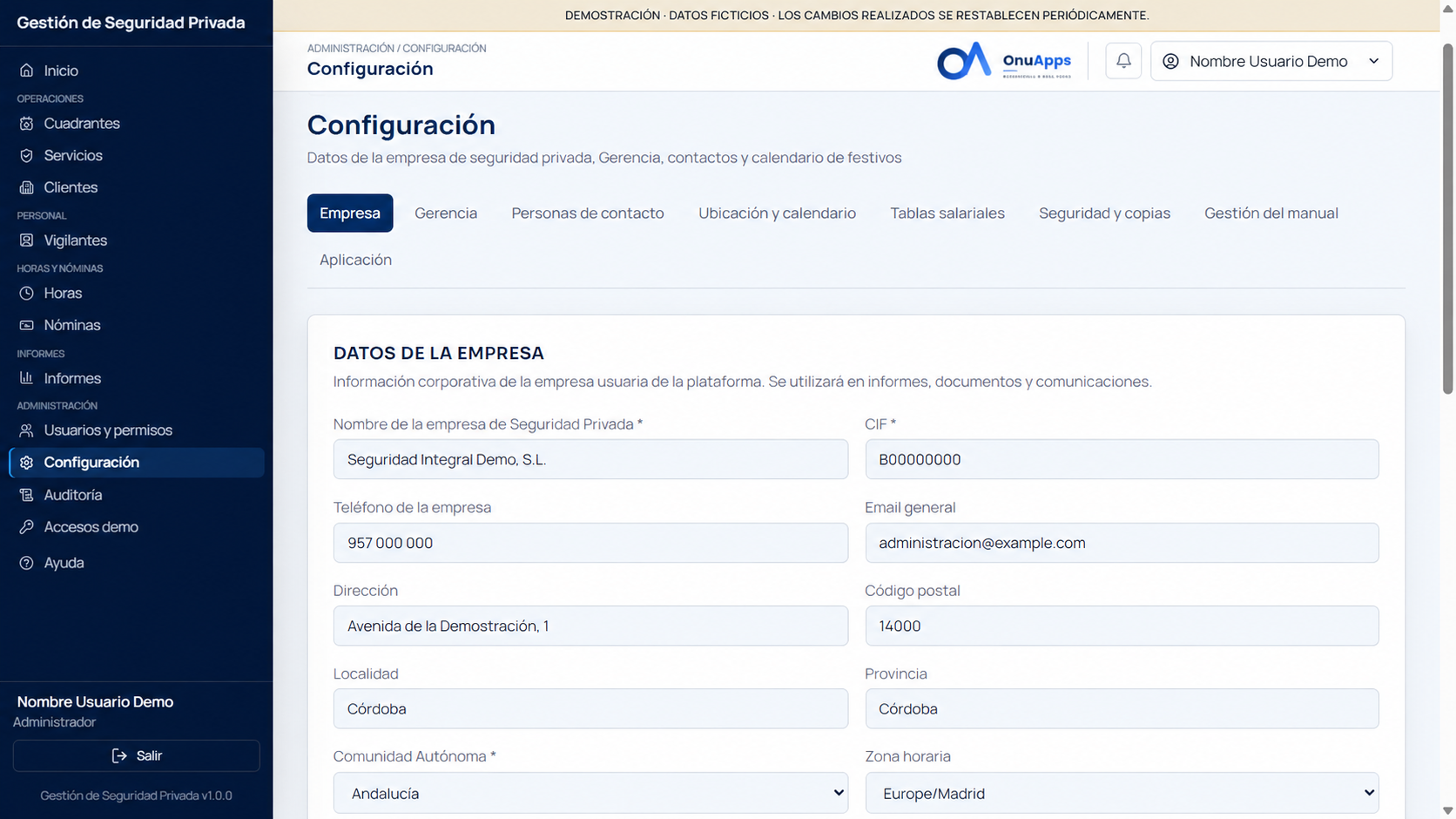Open Cuadrantes in the sidebar
This screenshot has width=1456, height=819.
(137, 124)
